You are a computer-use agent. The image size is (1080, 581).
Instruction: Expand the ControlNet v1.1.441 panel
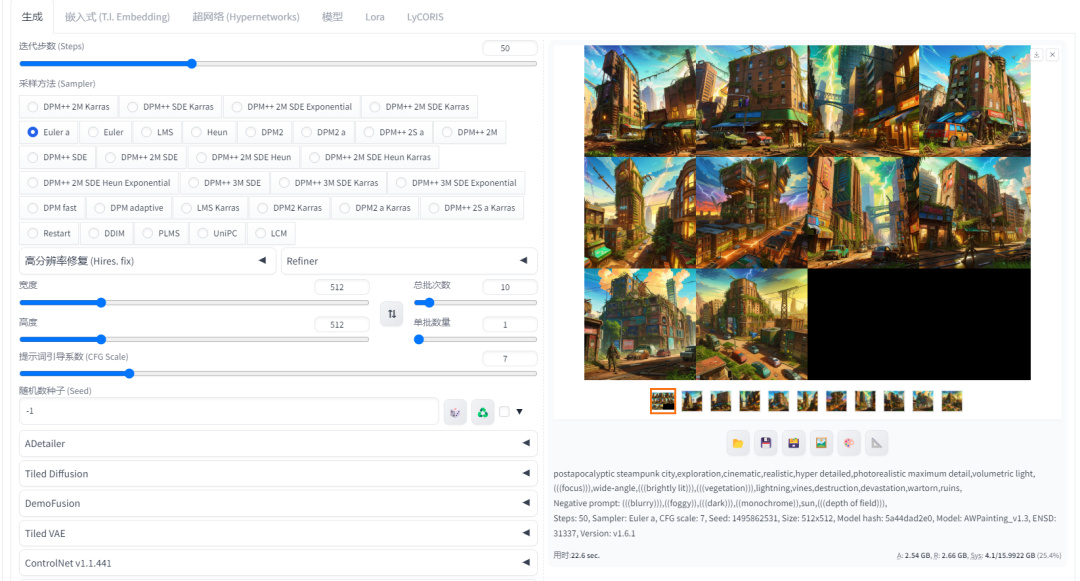pyautogui.click(x=278, y=563)
